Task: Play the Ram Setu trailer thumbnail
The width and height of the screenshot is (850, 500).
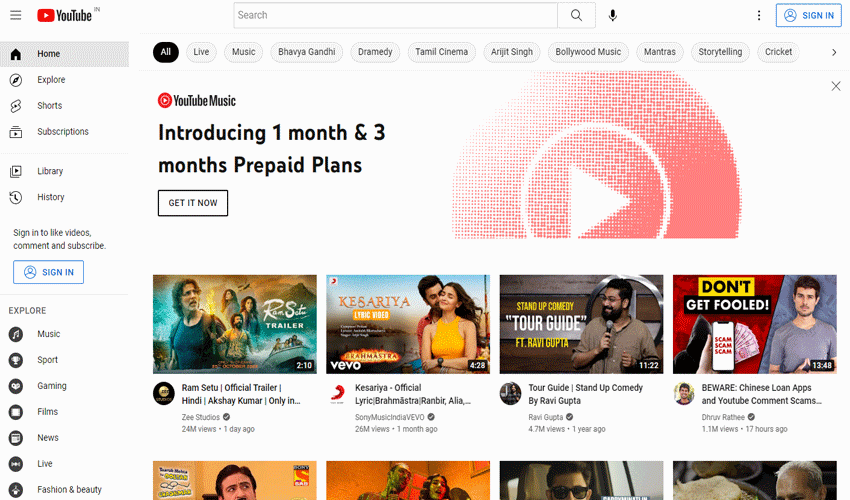Action: tap(235, 324)
